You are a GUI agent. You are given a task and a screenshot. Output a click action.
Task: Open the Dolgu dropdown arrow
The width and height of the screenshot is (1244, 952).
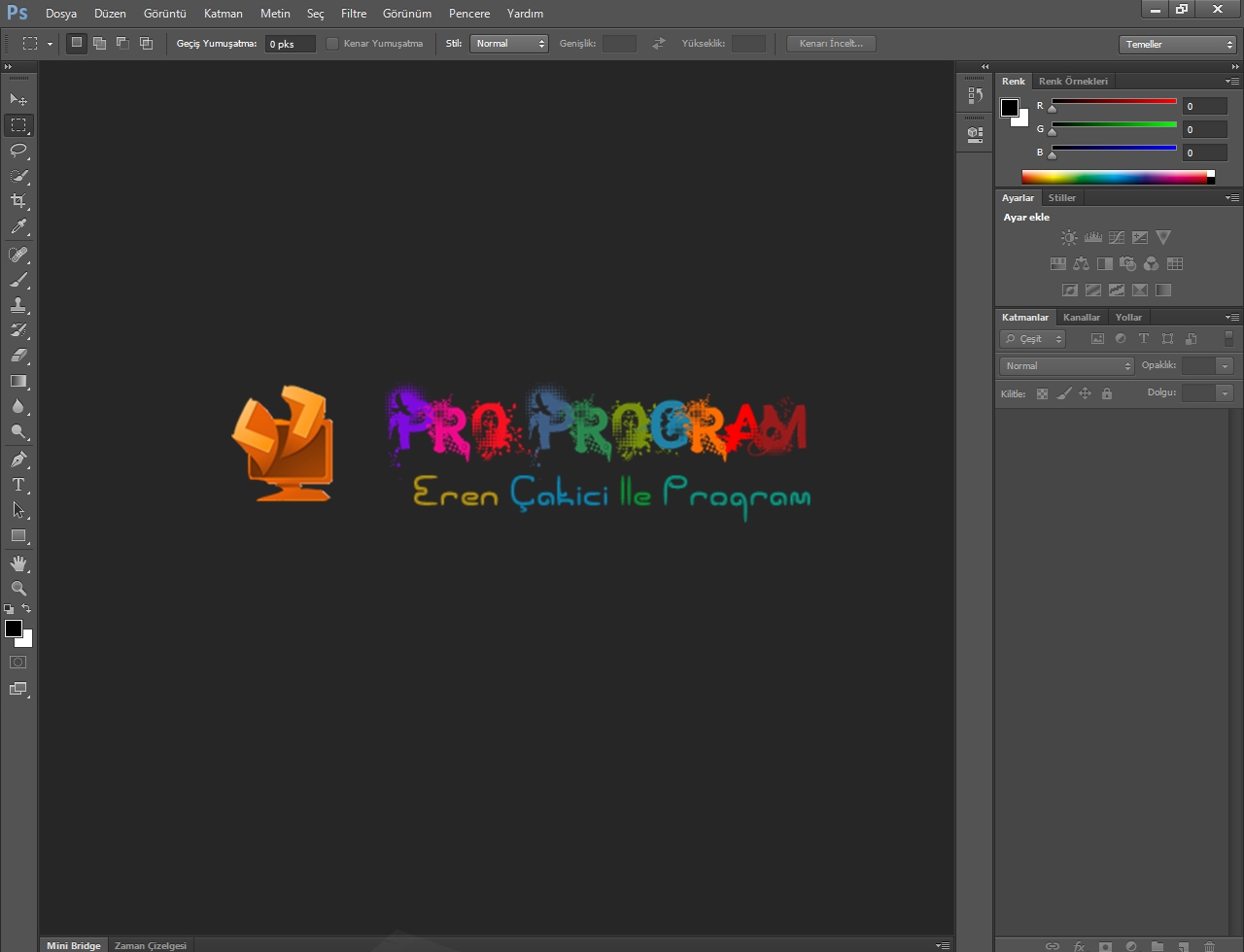coord(1225,393)
